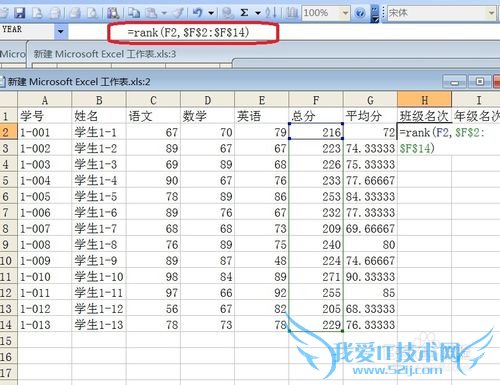The image size is (500, 385).
Task: Click the 班级名次 header cell
Action: point(424,116)
